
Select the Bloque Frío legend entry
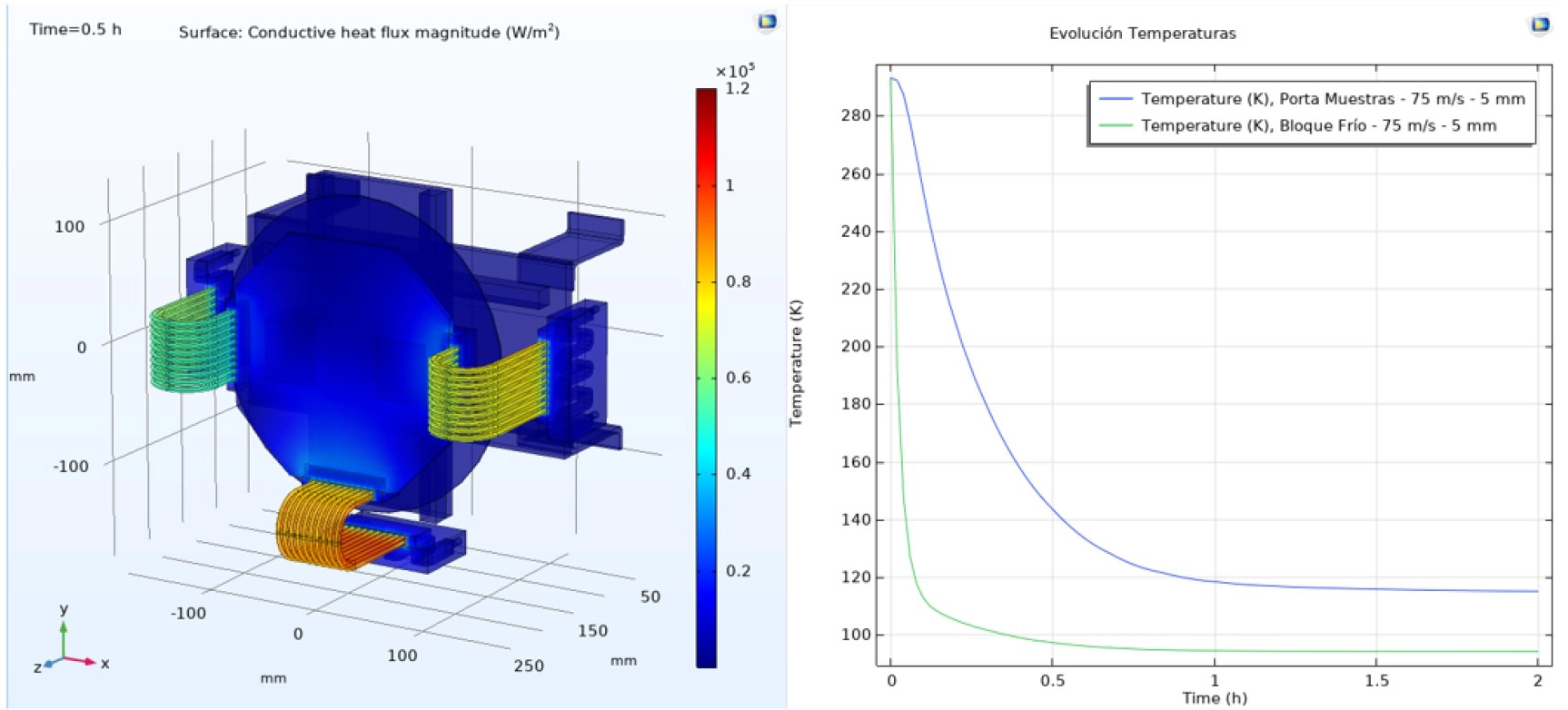coord(1317,126)
